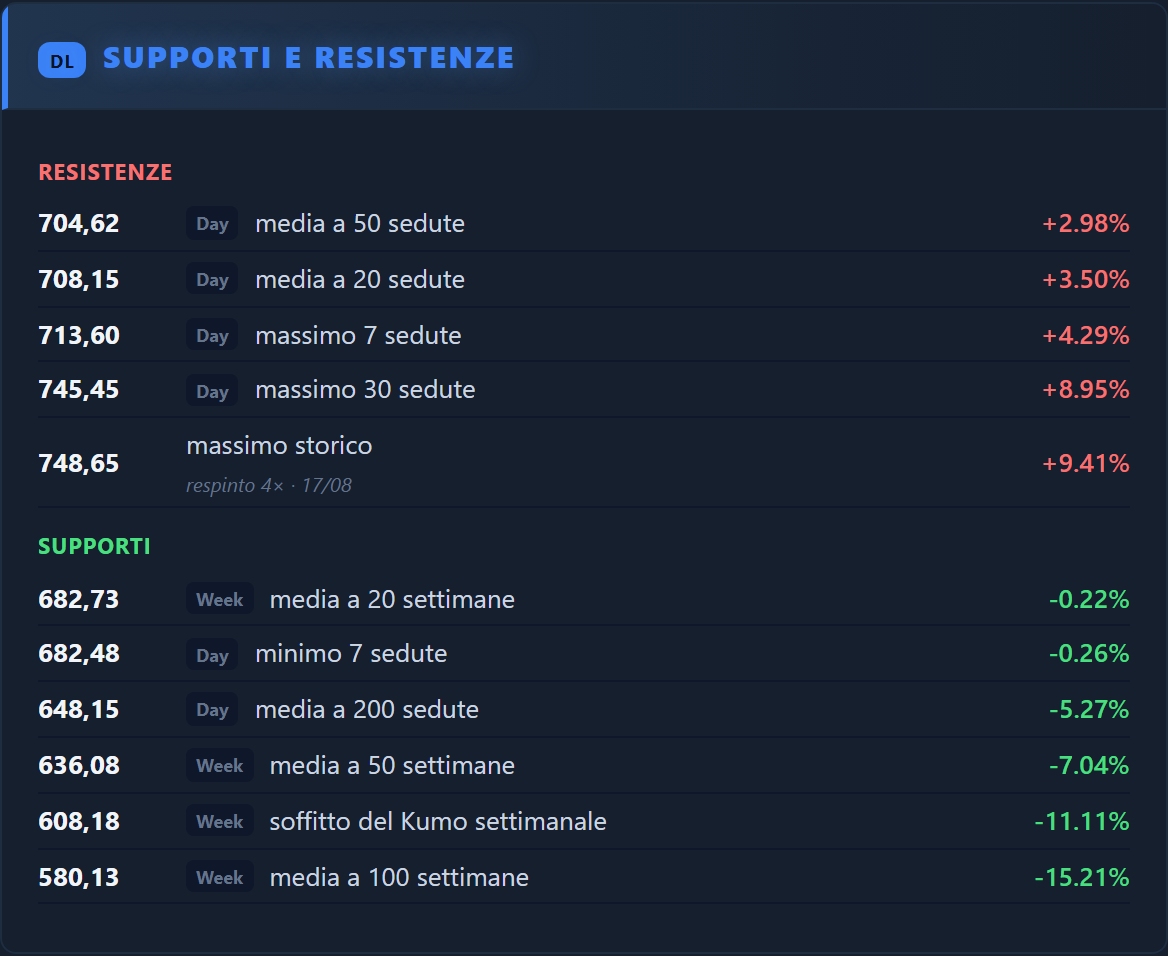Click the Day tag beside minimo 7 sedute
Image resolution: width=1168 pixels, height=956 pixels.
tap(212, 655)
